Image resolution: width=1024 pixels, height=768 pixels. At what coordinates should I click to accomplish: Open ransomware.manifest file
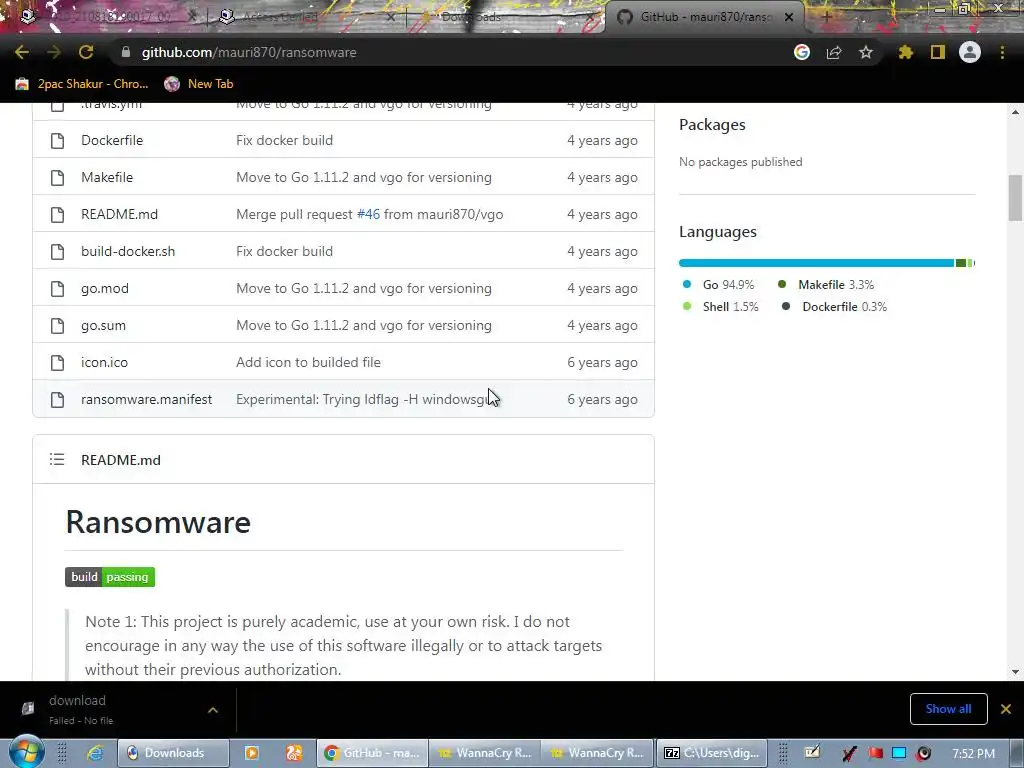click(146, 400)
